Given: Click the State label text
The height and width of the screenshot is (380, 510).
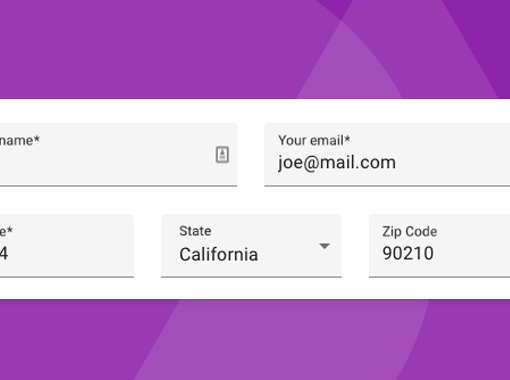Looking at the screenshot, I should point(195,231).
